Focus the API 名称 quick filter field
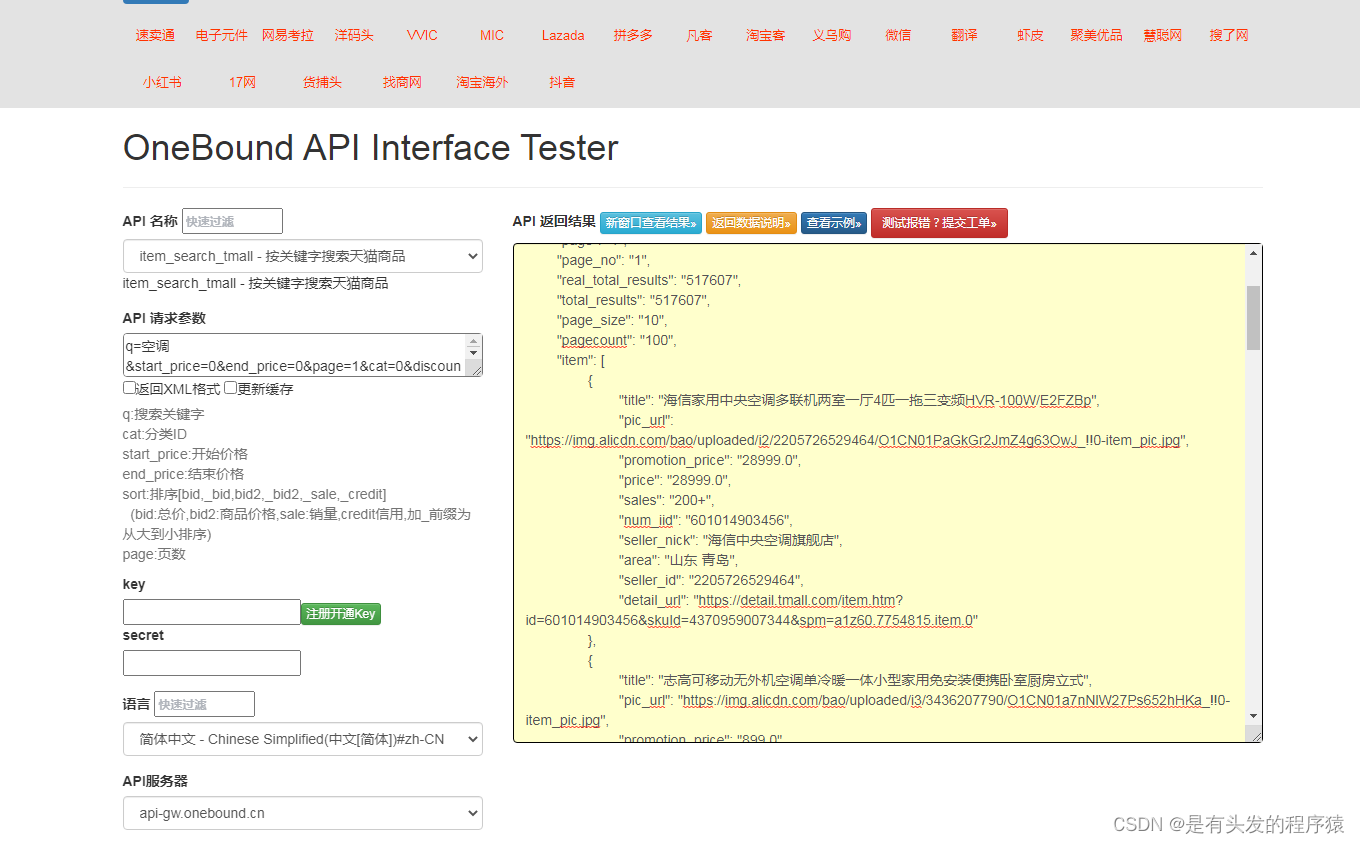This screenshot has width=1360, height=844. pyautogui.click(x=232, y=221)
